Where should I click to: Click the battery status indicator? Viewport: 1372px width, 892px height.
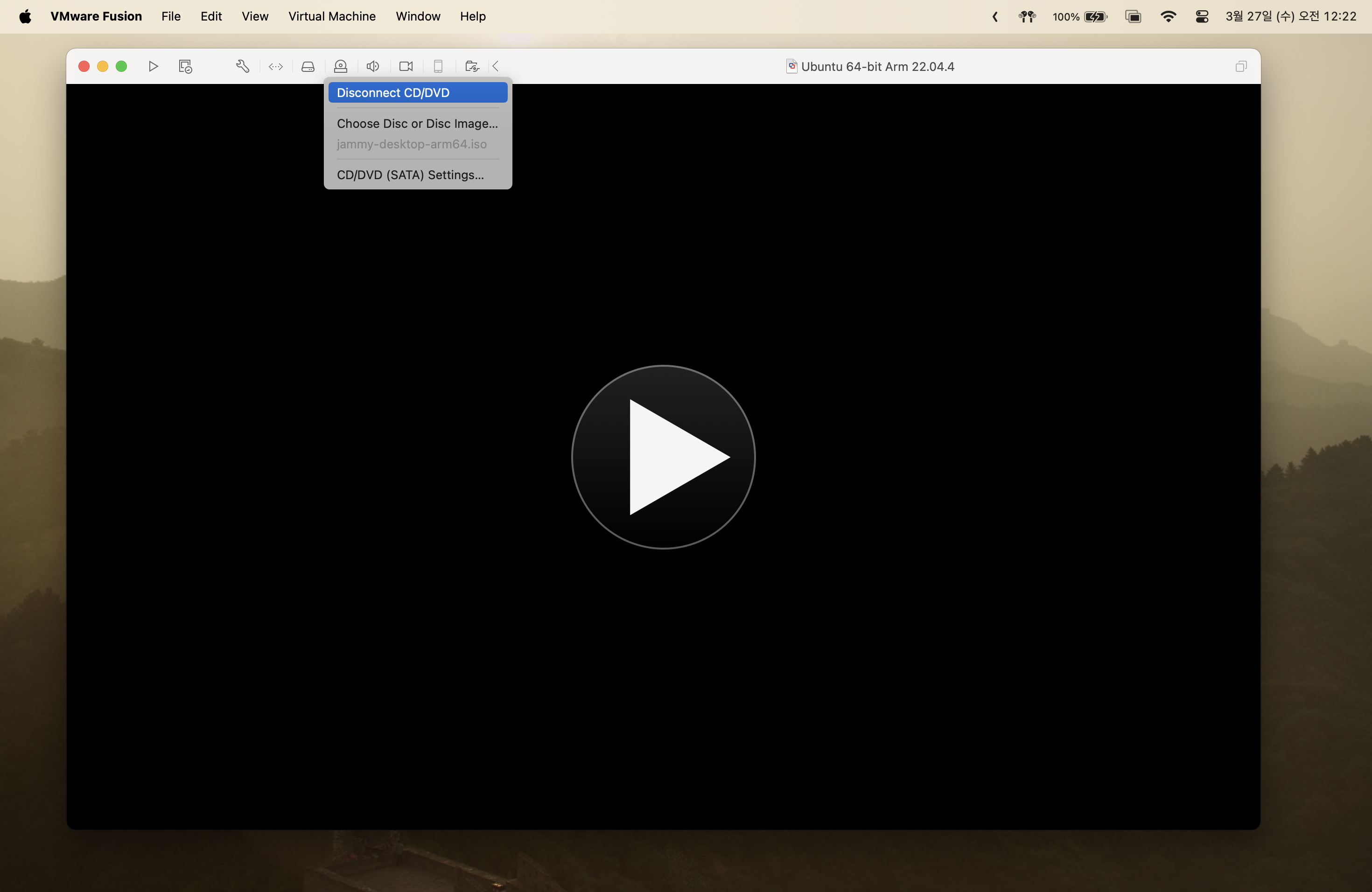(1080, 16)
